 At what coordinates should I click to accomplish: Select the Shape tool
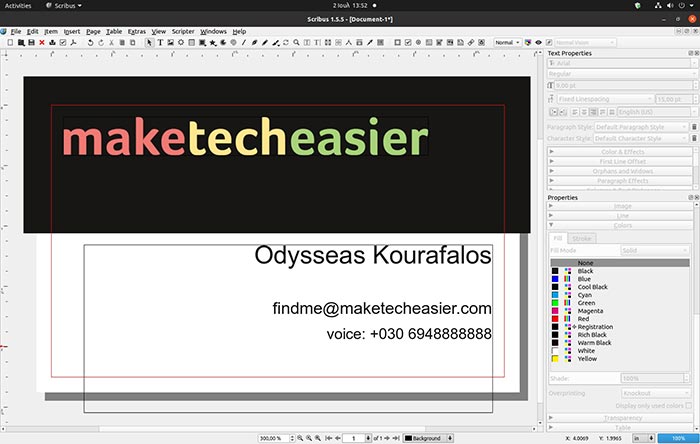(202, 42)
